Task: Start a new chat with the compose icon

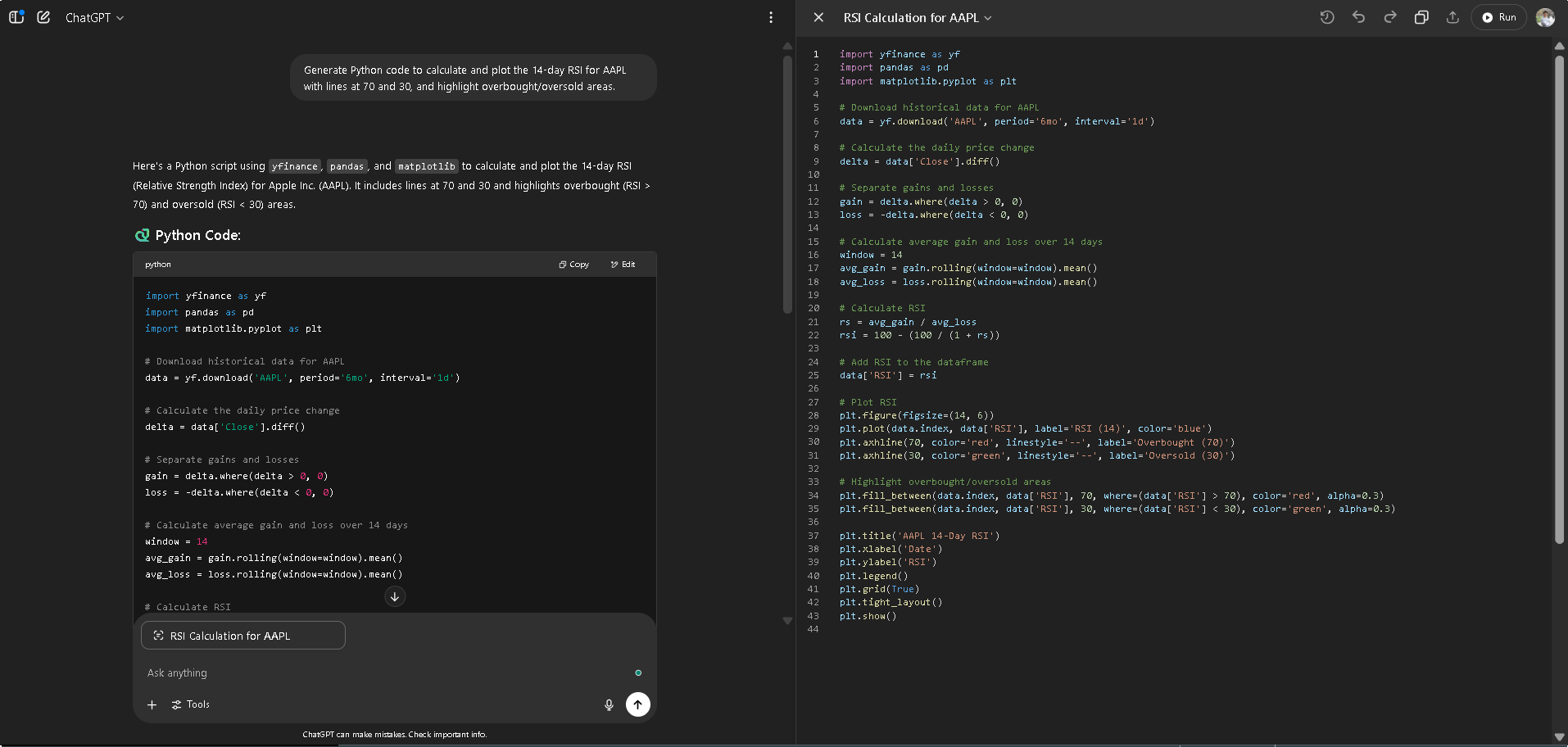Action: (43, 17)
